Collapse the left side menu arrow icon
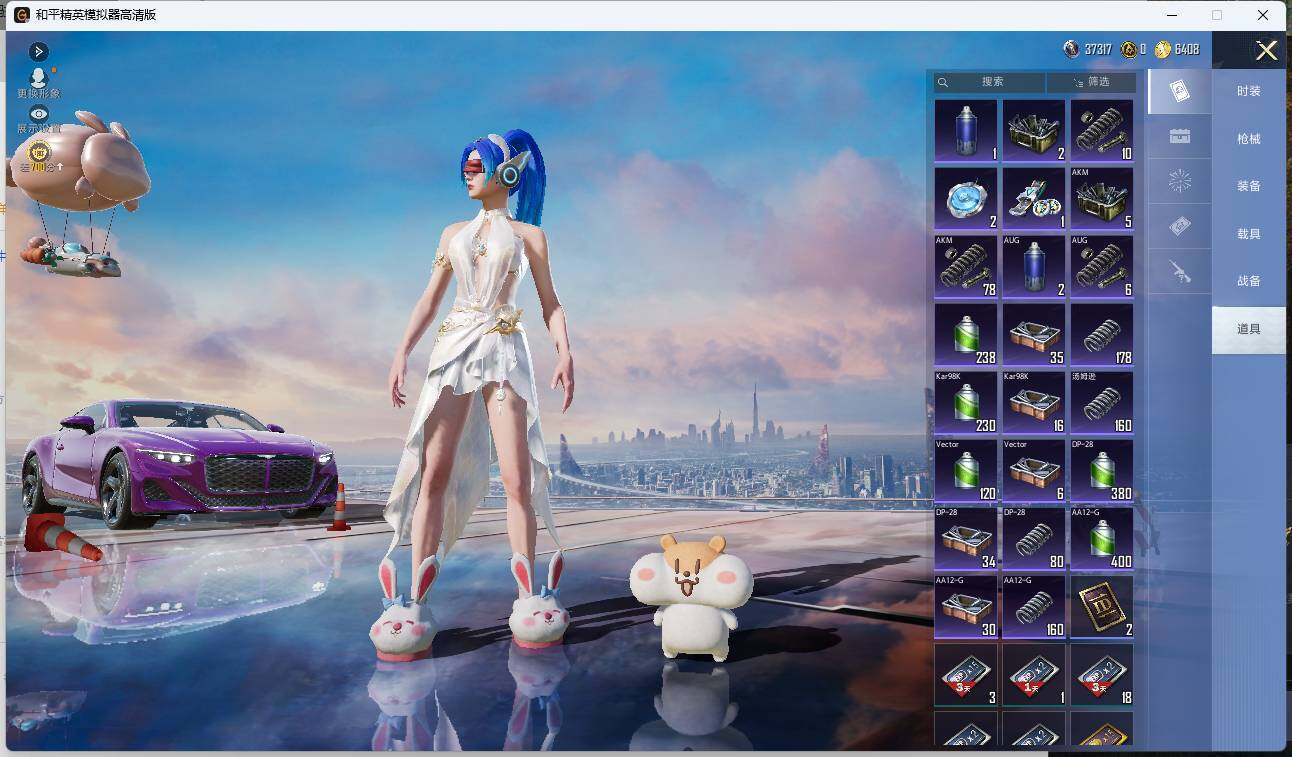The image size is (1292, 757). point(38,51)
